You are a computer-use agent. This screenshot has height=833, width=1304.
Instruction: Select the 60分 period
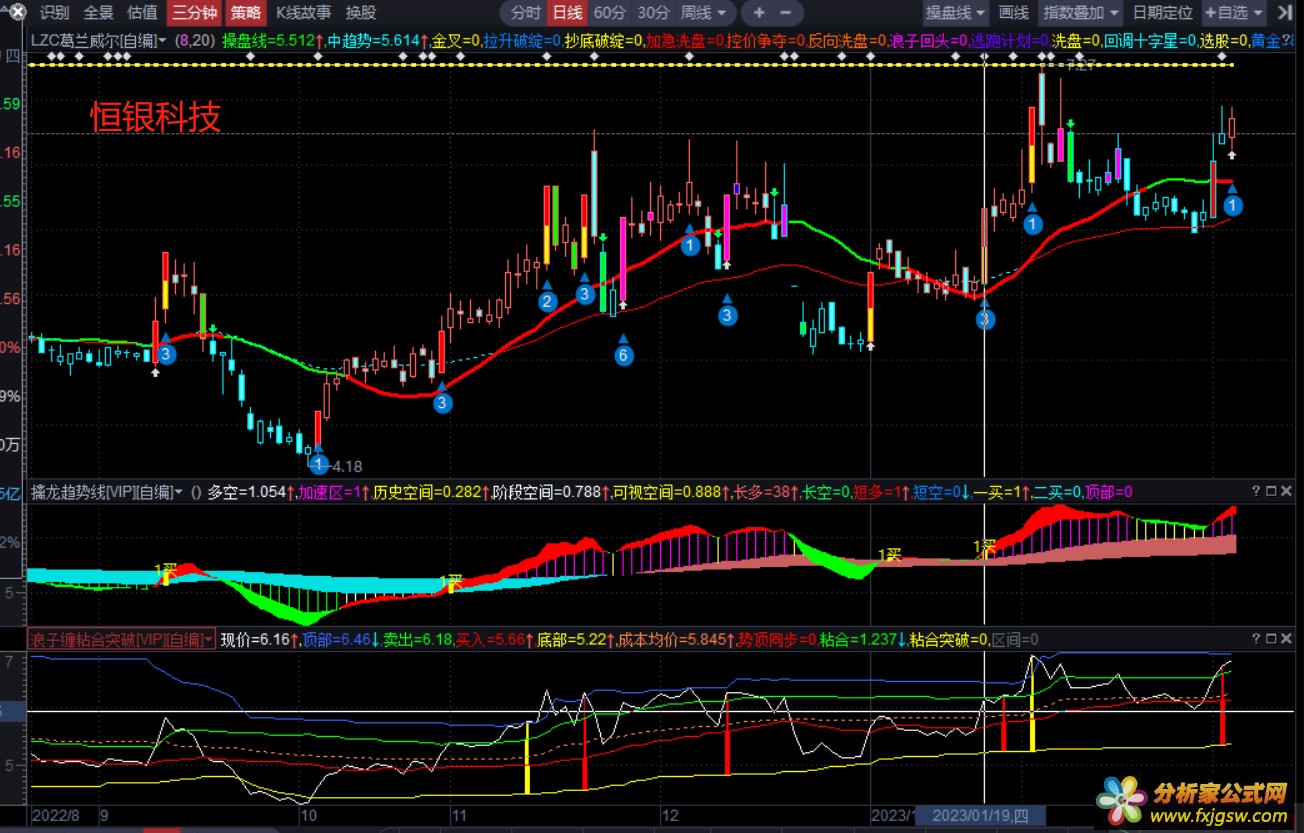coord(609,13)
